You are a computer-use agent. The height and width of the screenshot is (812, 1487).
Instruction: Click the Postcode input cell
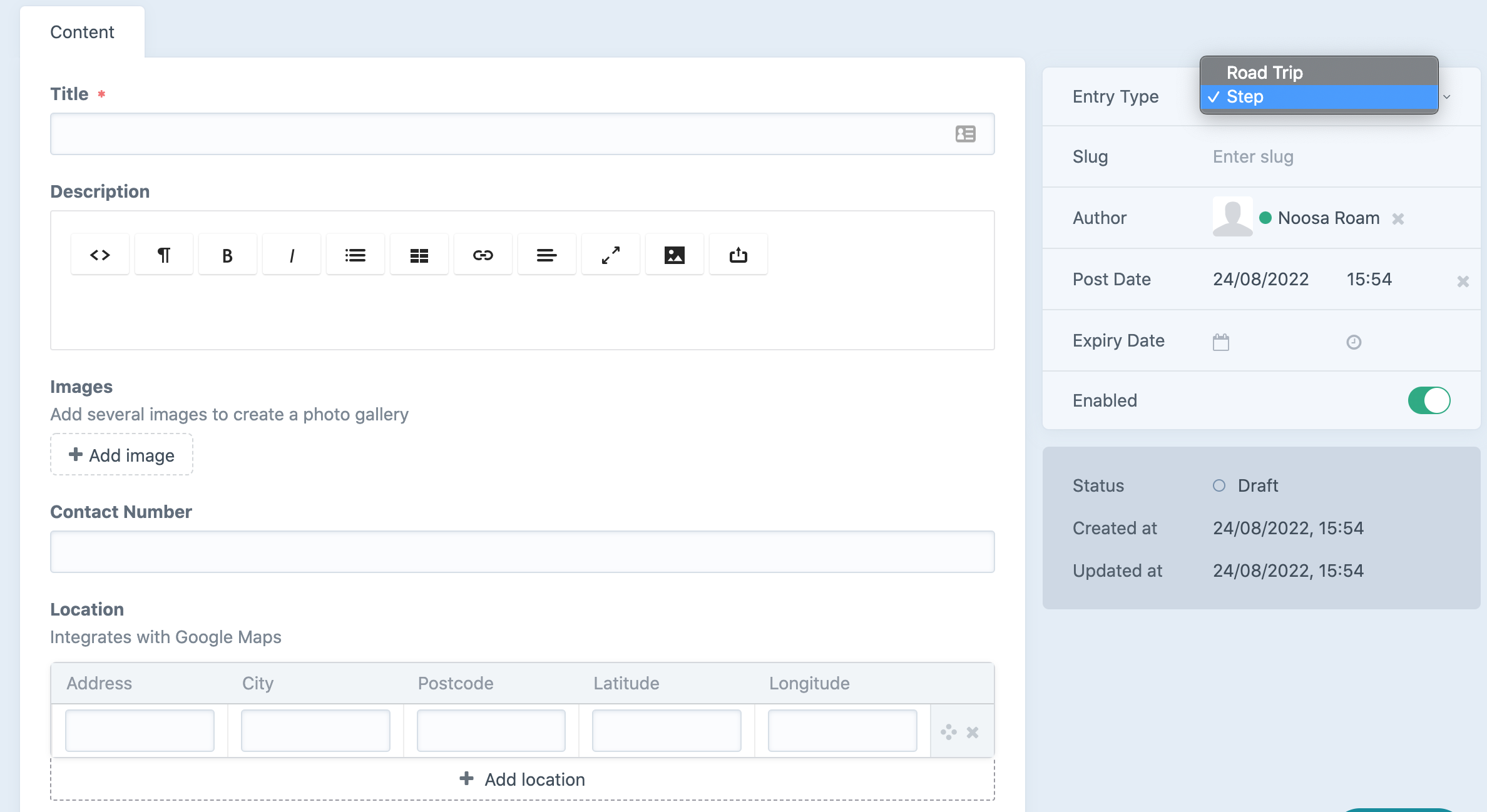click(491, 731)
